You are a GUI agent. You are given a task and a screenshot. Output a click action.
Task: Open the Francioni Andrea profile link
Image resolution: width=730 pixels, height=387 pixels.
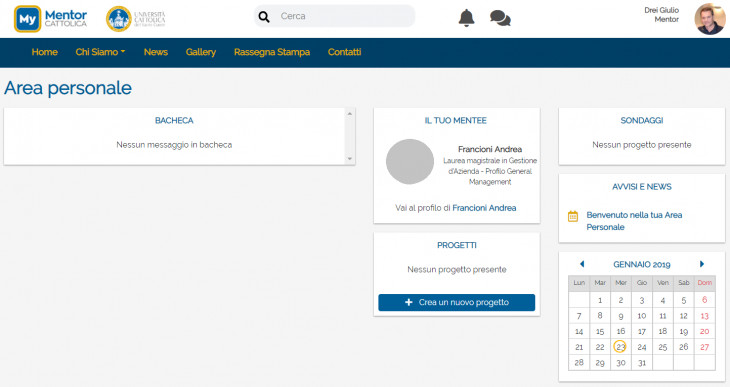point(484,208)
